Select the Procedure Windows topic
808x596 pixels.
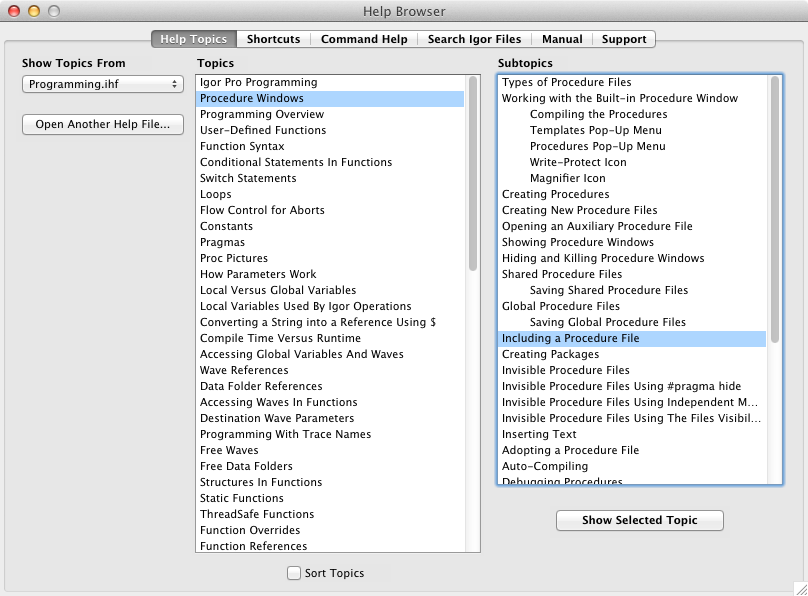tap(330, 98)
